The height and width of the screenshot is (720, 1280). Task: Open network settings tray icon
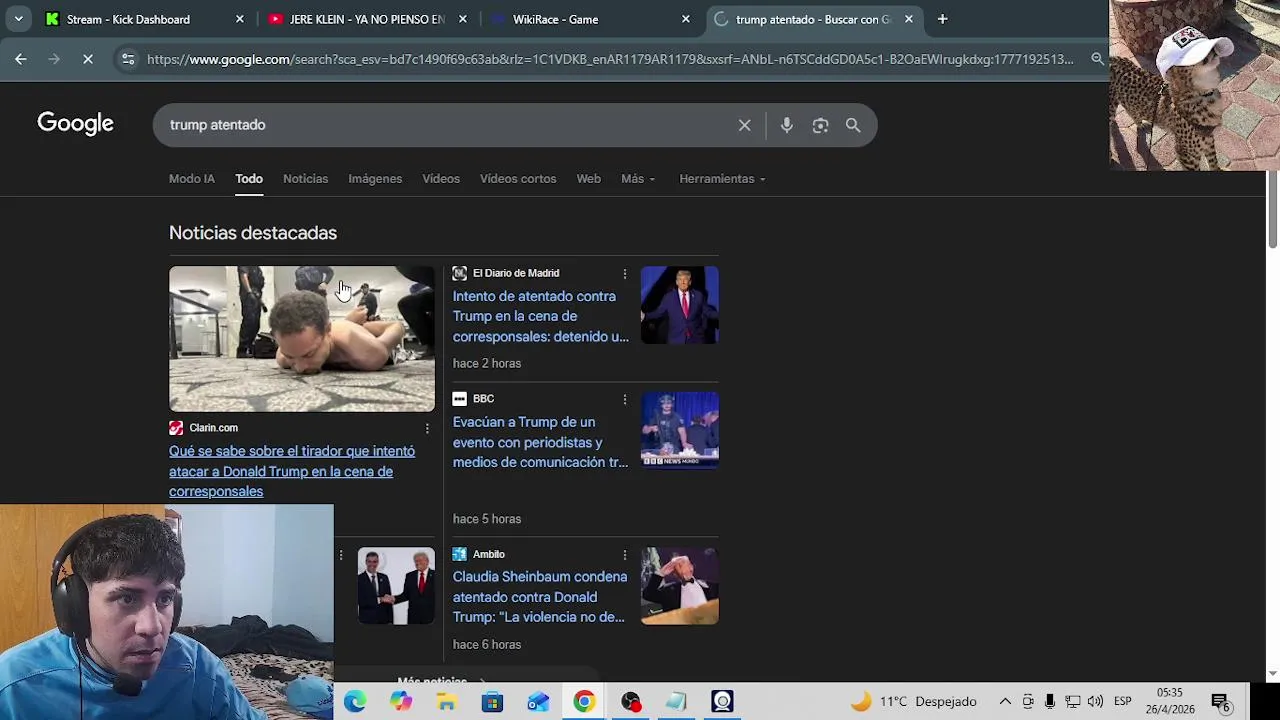click(1072, 702)
